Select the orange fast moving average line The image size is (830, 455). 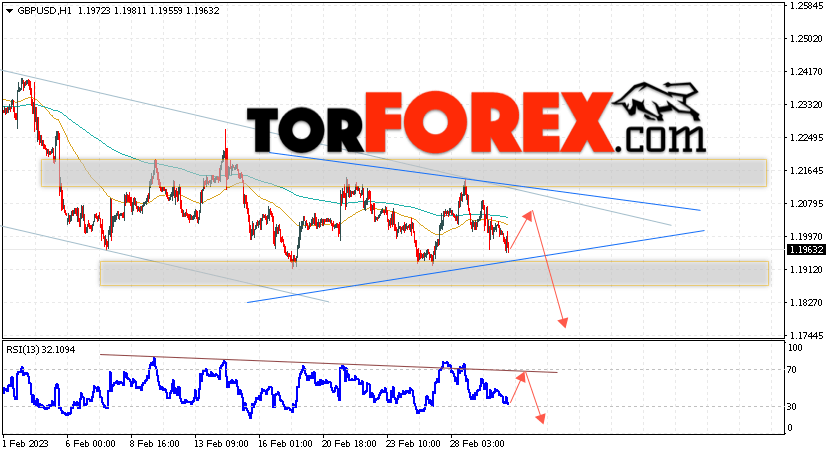(254, 192)
